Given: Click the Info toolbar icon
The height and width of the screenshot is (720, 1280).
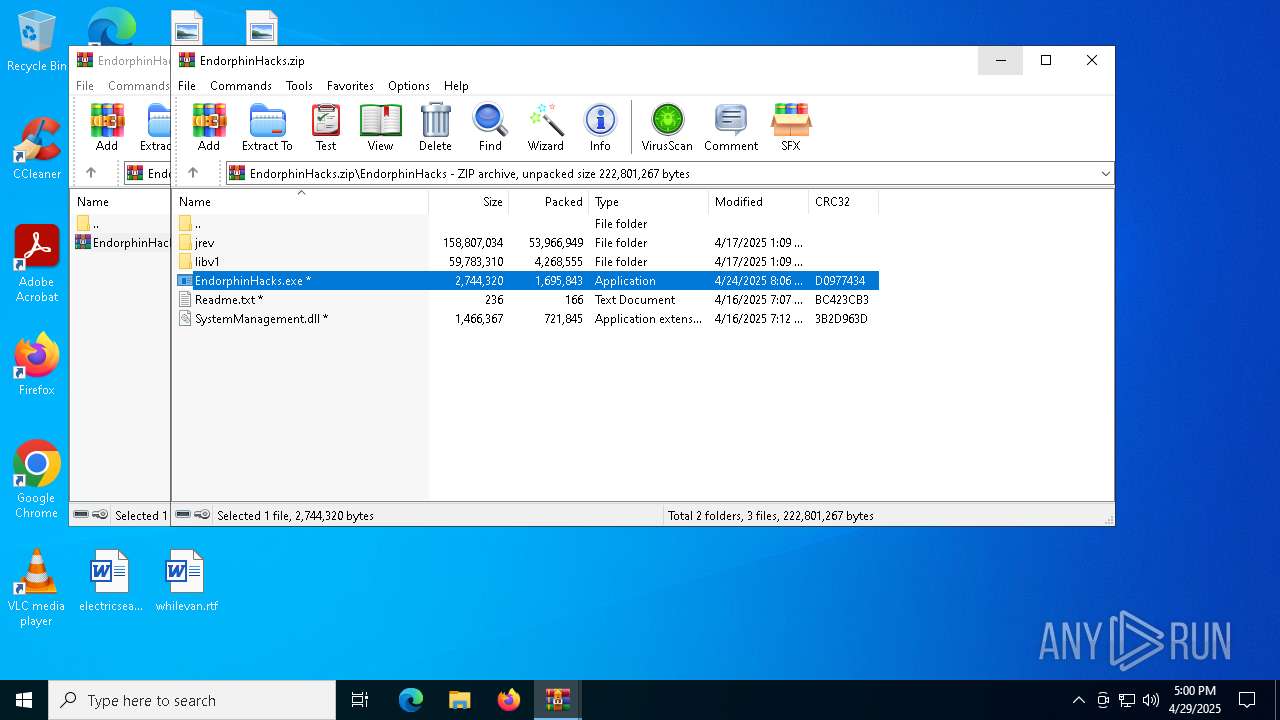Looking at the screenshot, I should [600, 127].
